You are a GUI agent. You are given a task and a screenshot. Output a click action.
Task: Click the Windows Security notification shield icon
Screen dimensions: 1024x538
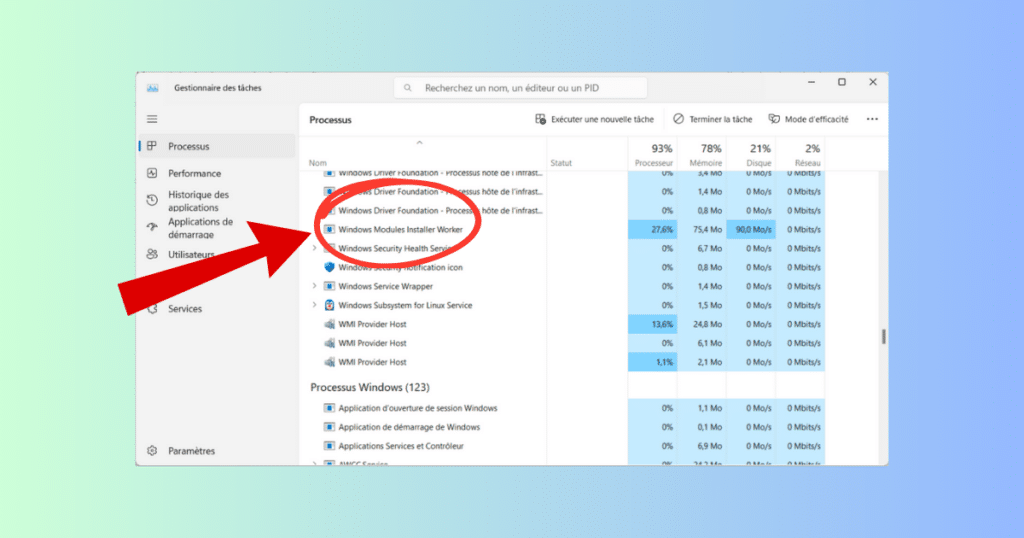pyautogui.click(x=329, y=267)
